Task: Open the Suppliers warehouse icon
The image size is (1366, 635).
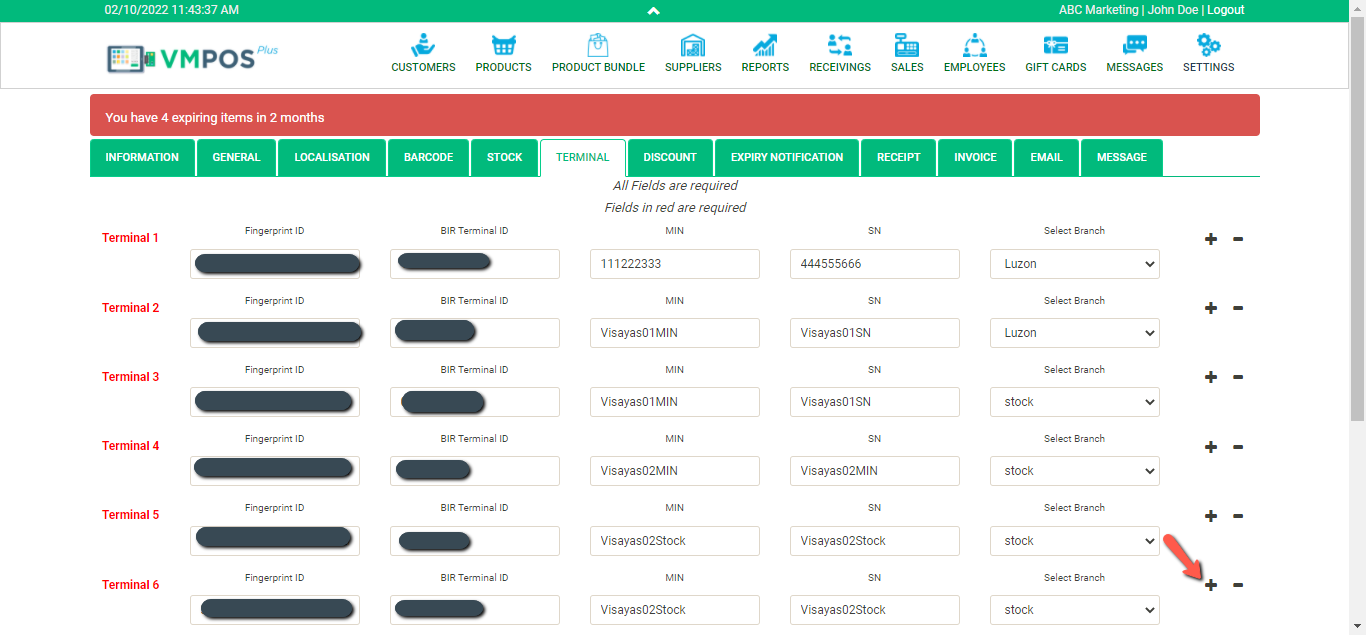Action: click(x=693, y=46)
